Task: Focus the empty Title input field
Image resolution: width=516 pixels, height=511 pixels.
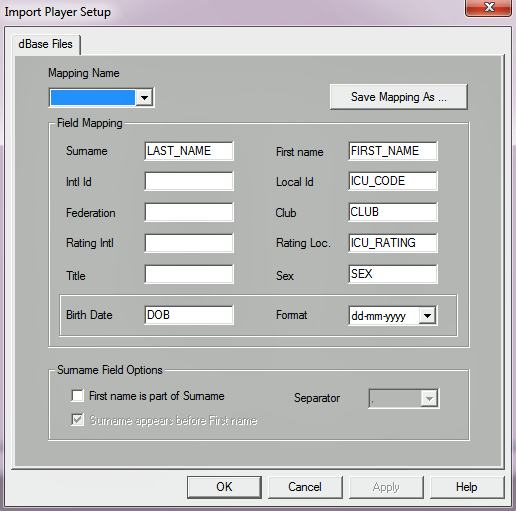Action: (189, 274)
